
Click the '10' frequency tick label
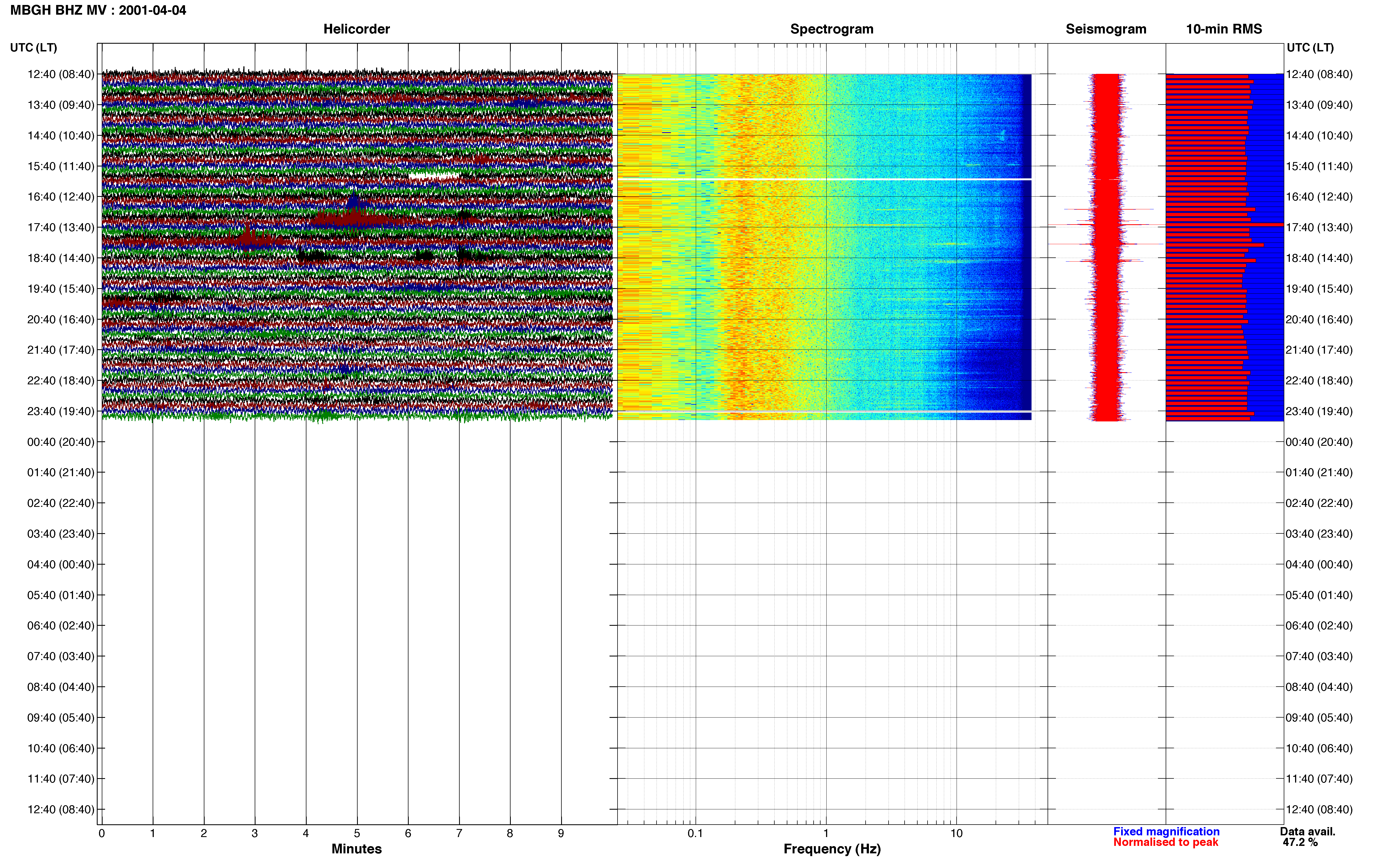(956, 833)
